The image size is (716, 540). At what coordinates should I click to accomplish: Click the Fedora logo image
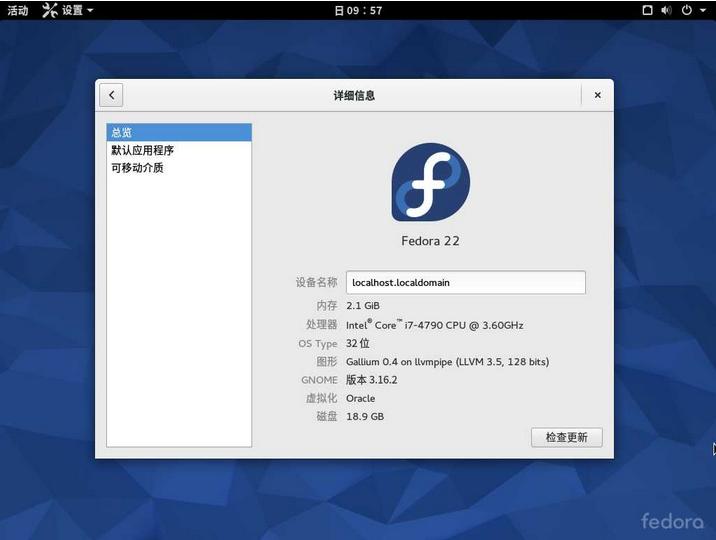point(430,182)
